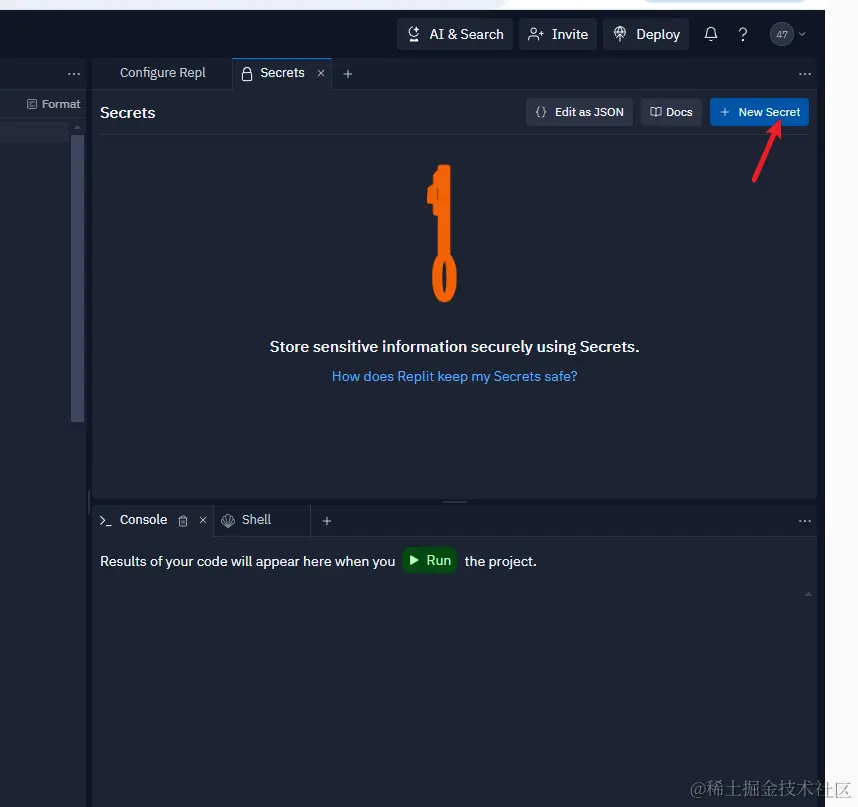Add a new tab beside Shell
The image size is (858, 807).
click(x=327, y=521)
